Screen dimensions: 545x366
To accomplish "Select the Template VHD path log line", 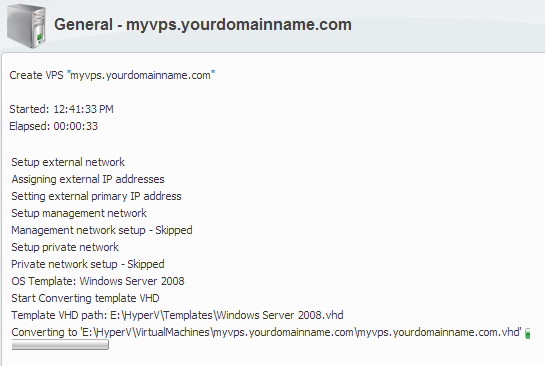I will 177,315.
